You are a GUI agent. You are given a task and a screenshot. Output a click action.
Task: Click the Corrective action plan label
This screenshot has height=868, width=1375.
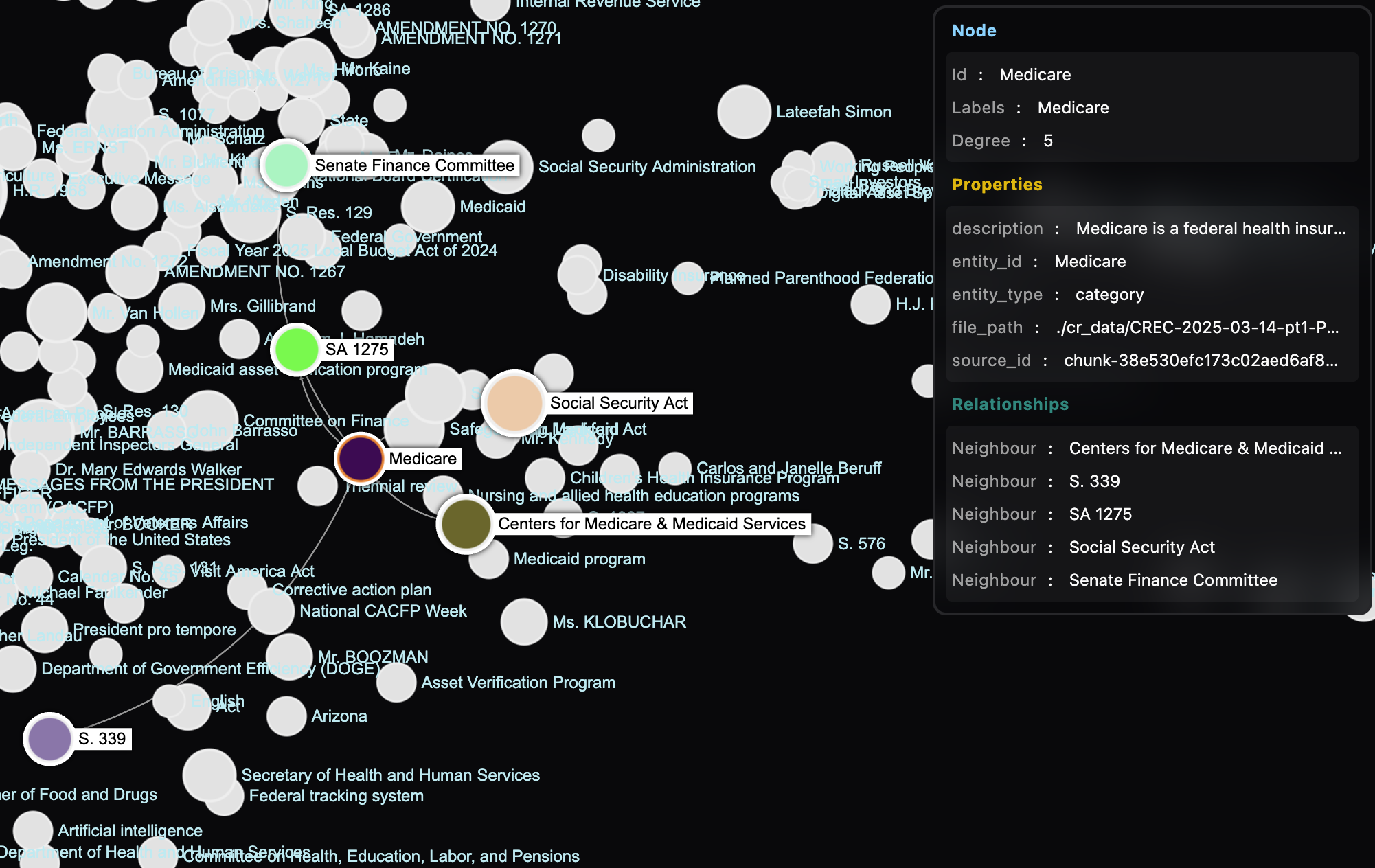[x=352, y=590]
